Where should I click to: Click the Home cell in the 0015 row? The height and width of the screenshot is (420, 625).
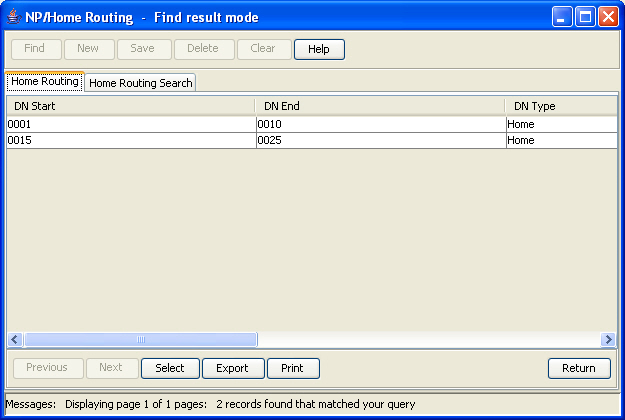[x=562, y=140]
